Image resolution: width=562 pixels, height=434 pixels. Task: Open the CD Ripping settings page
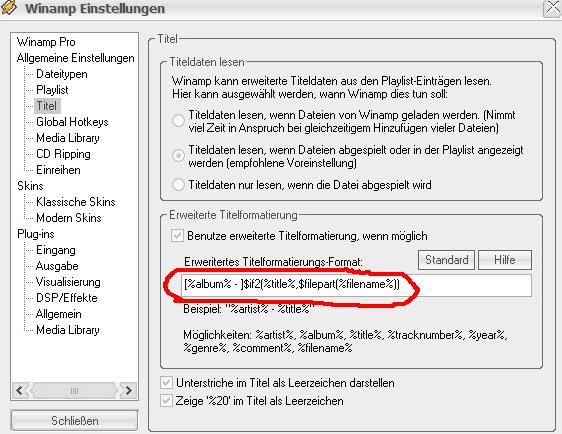pos(63,154)
